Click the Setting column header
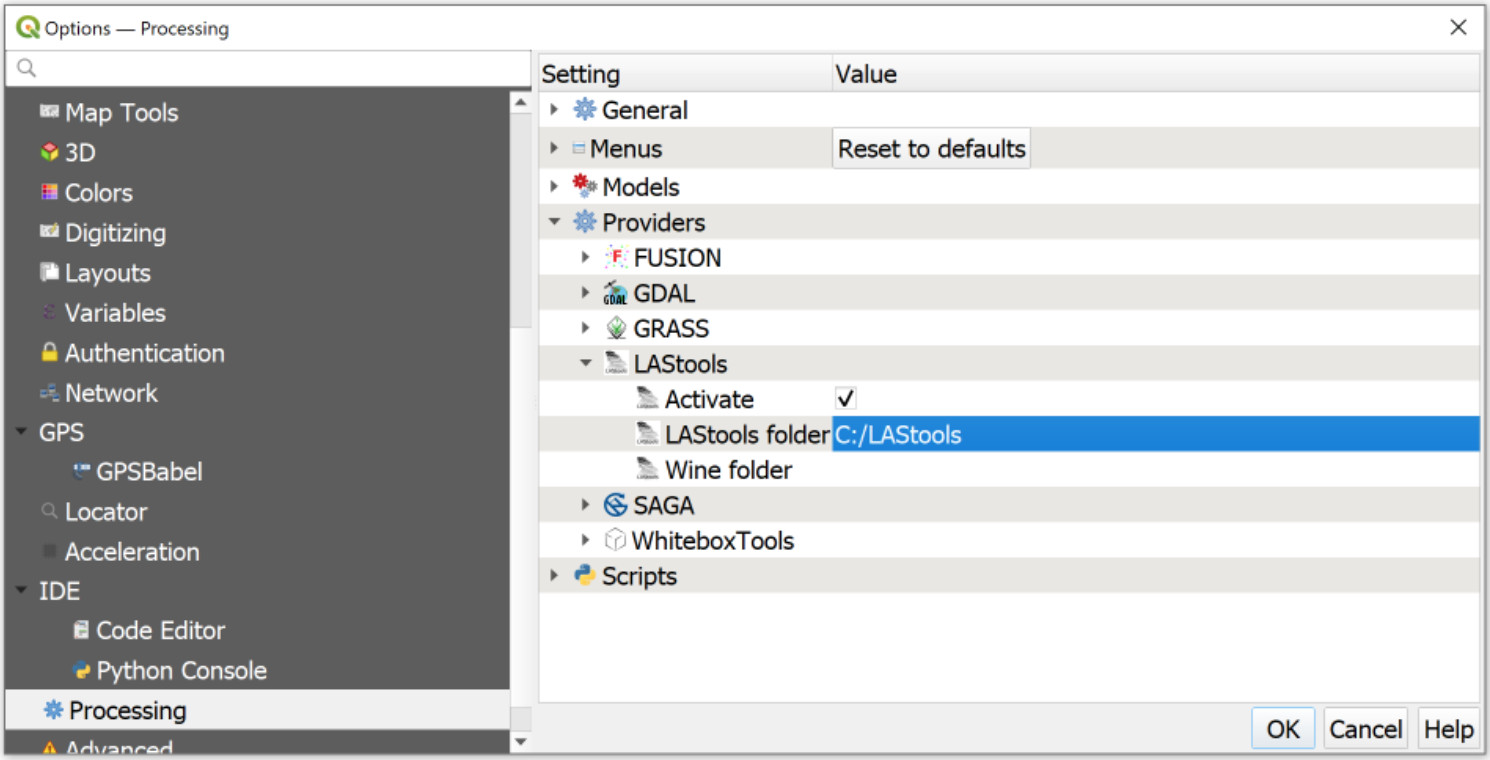Screen dimensions: 1490x760 point(686,74)
